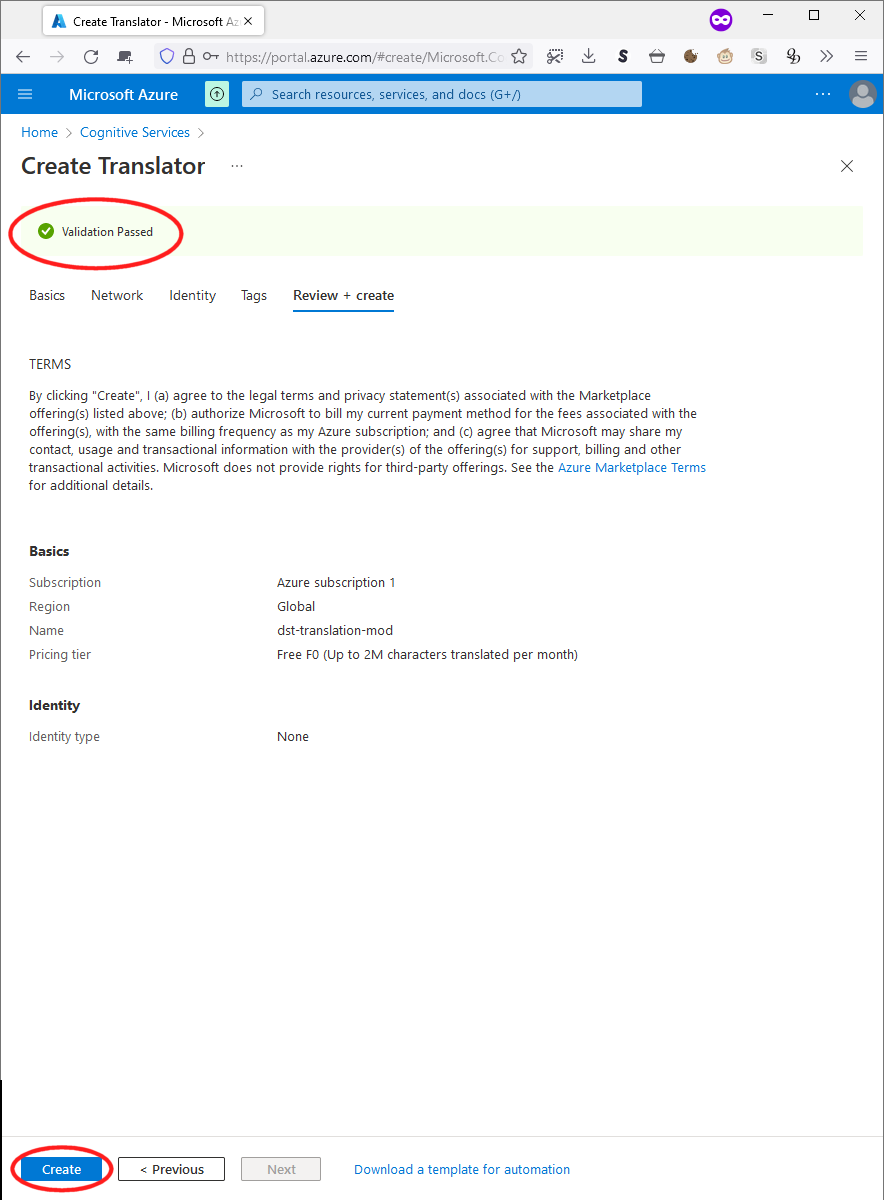Reload the Azure portal page

pyautogui.click(x=91, y=57)
